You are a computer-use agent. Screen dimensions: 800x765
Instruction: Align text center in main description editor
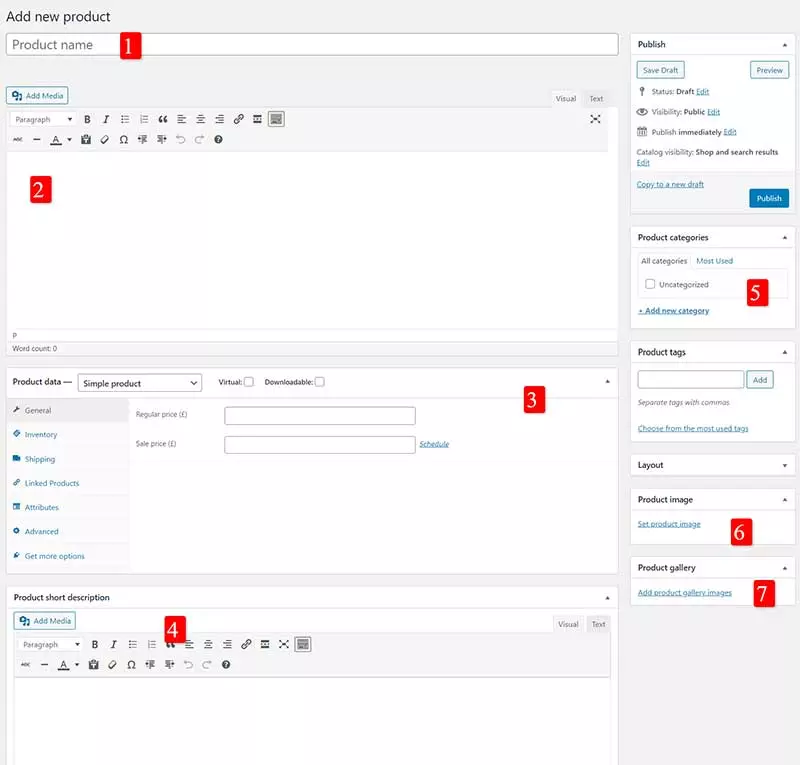[x=201, y=119]
